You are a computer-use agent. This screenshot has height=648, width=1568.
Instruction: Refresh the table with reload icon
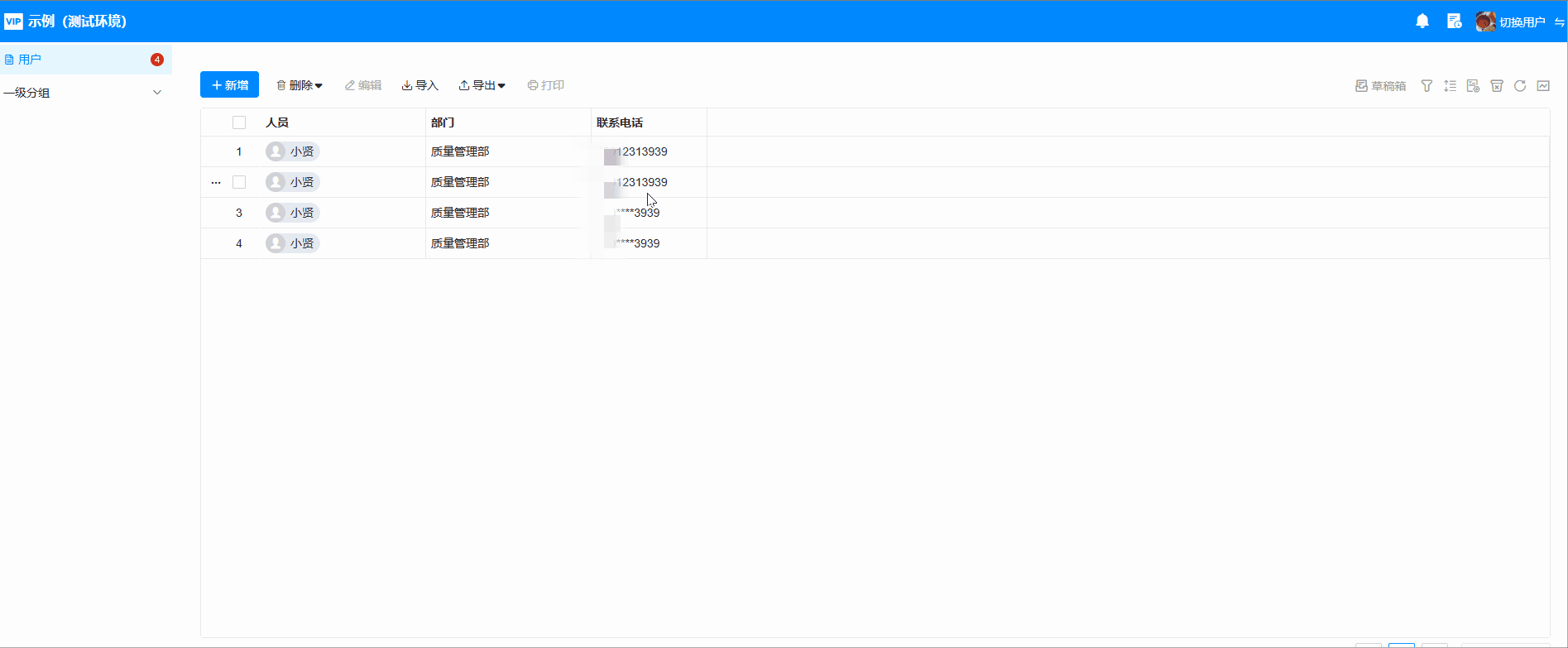click(x=1519, y=86)
